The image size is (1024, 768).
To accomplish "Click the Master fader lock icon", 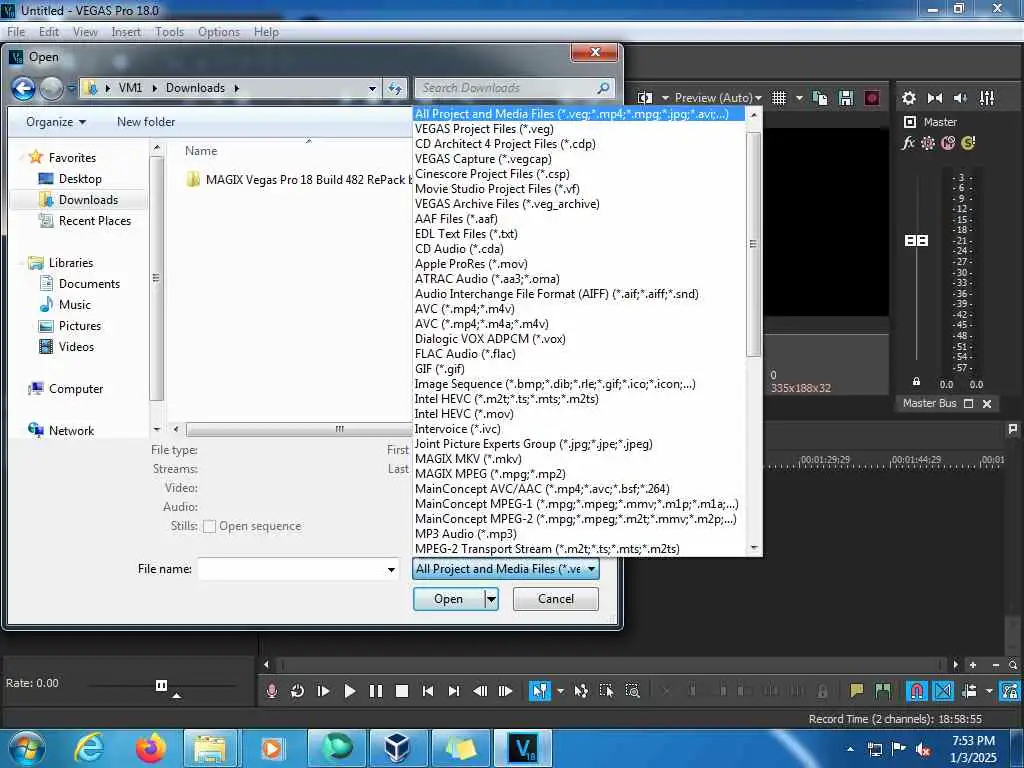I will 916,381.
